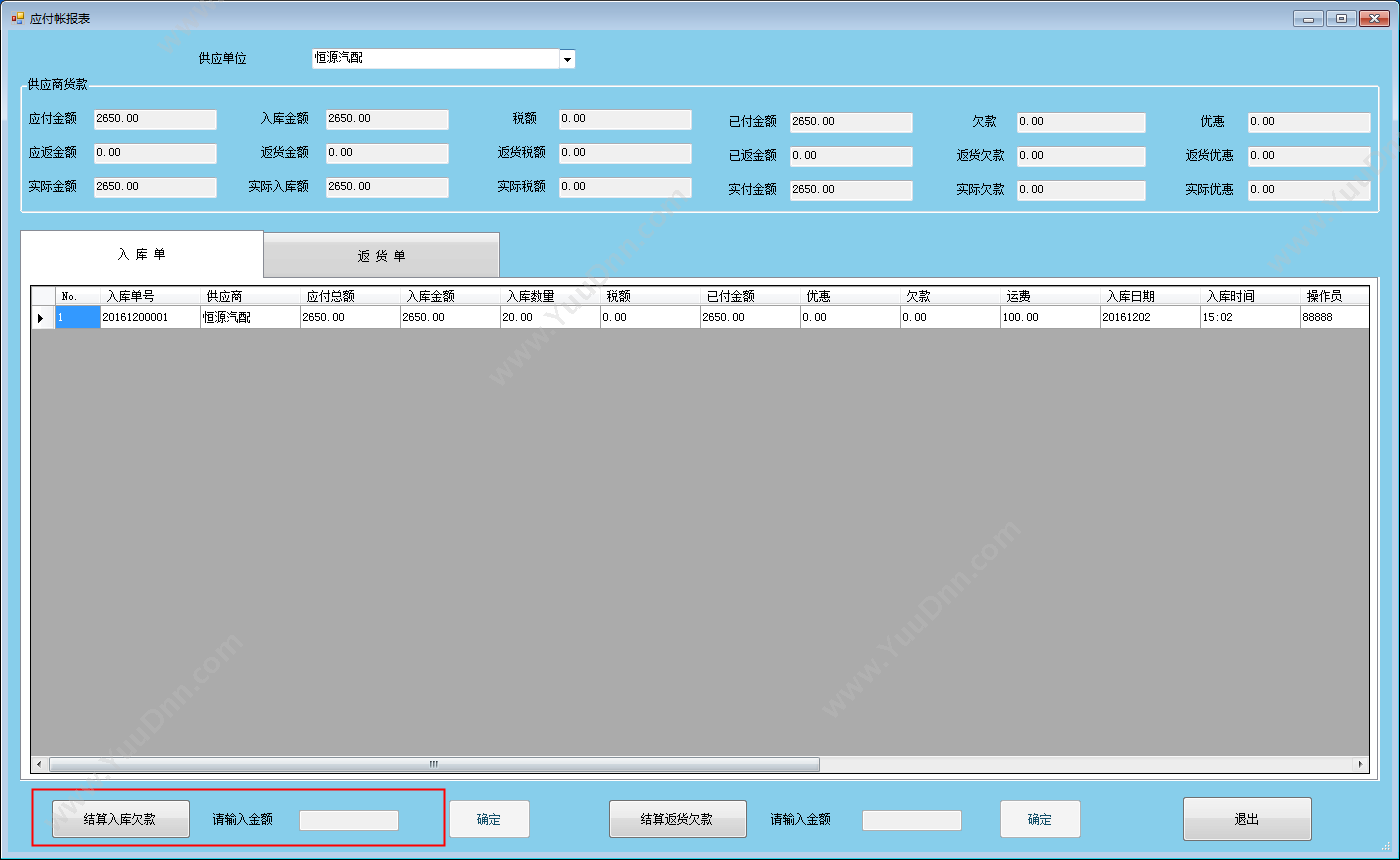Click the 实际欠款 field
The height and width of the screenshot is (860, 1400).
pyautogui.click(x=1081, y=190)
